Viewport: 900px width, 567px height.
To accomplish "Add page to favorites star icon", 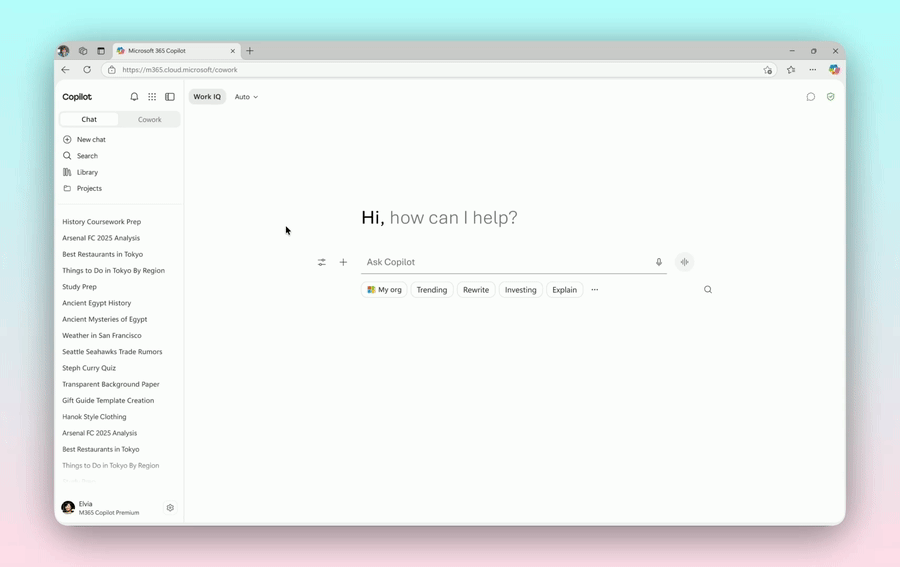I will coord(767,70).
